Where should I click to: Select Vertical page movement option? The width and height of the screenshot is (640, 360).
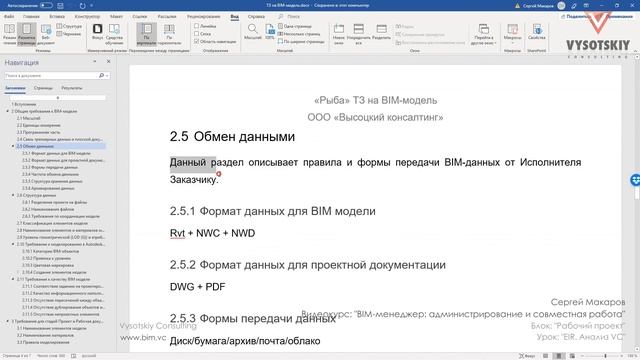coord(146,33)
